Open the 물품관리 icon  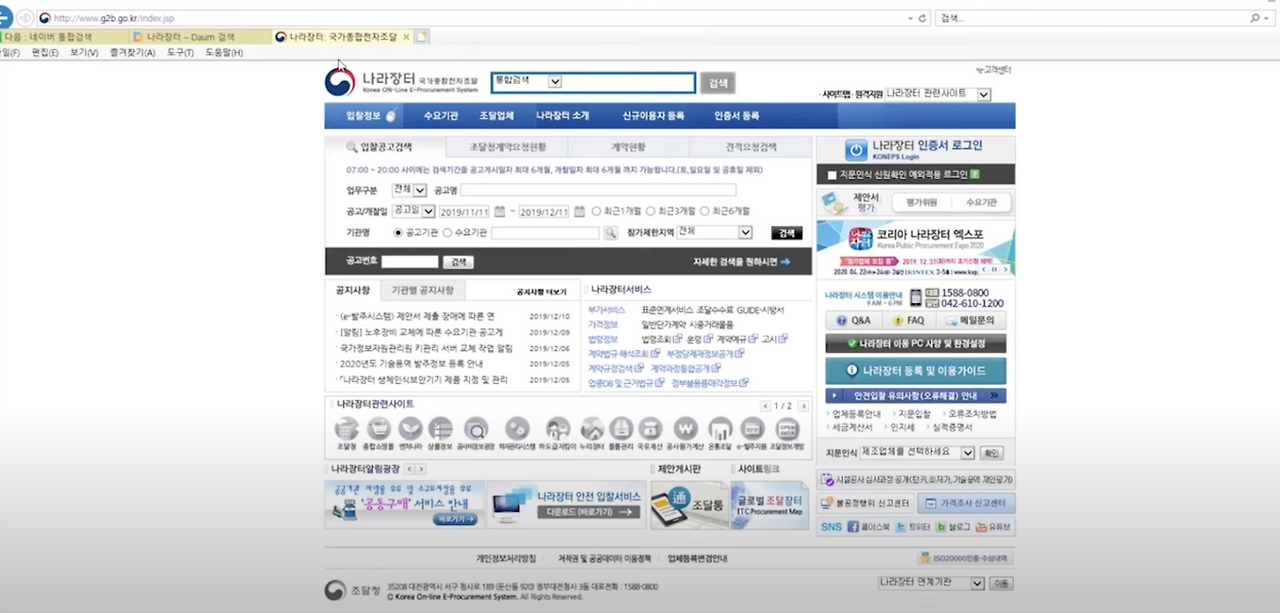[620, 428]
